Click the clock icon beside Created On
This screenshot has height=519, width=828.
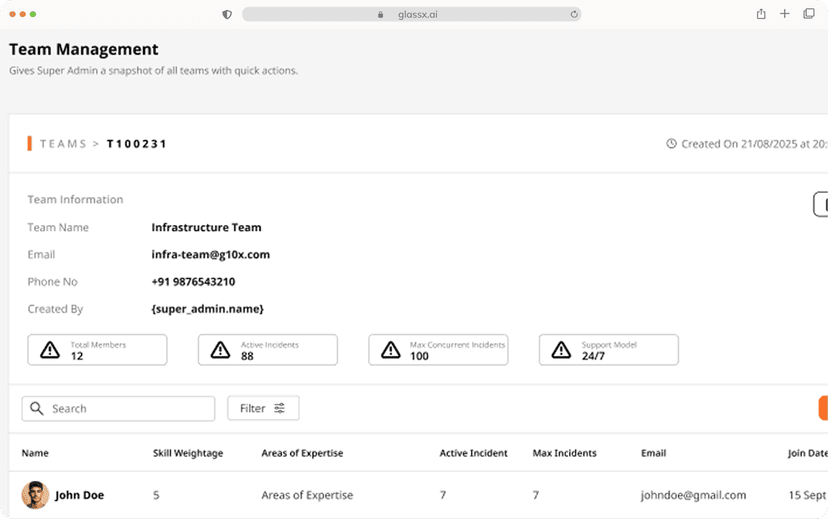[x=671, y=144]
